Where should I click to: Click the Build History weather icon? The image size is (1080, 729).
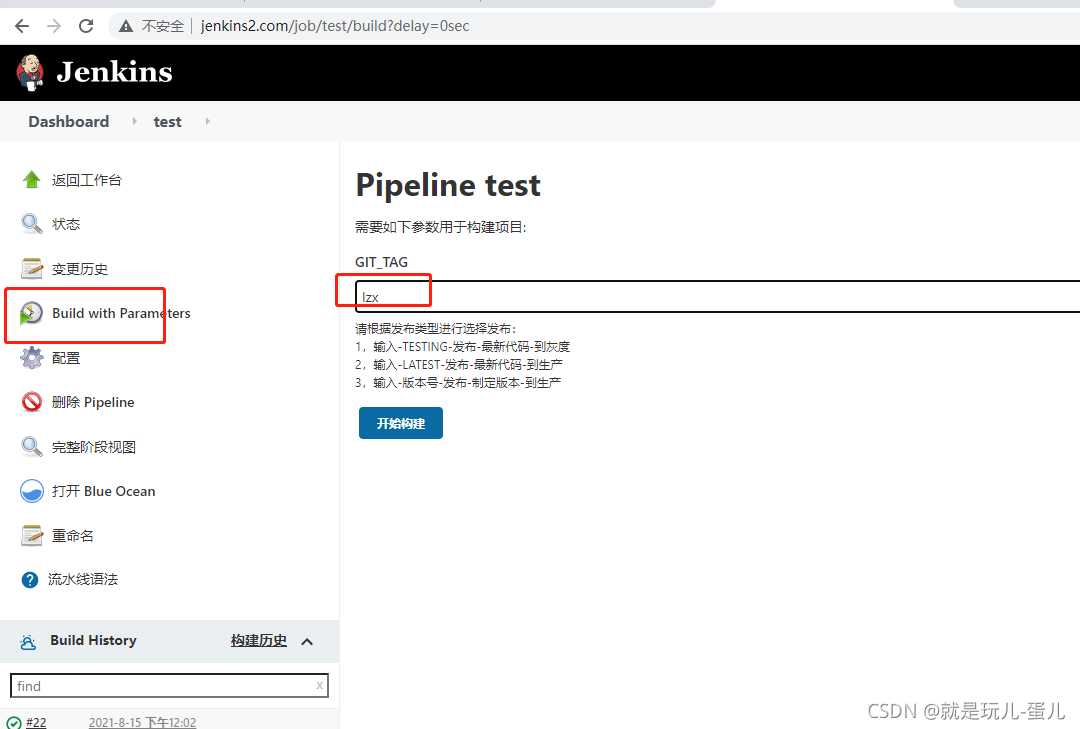(x=28, y=642)
